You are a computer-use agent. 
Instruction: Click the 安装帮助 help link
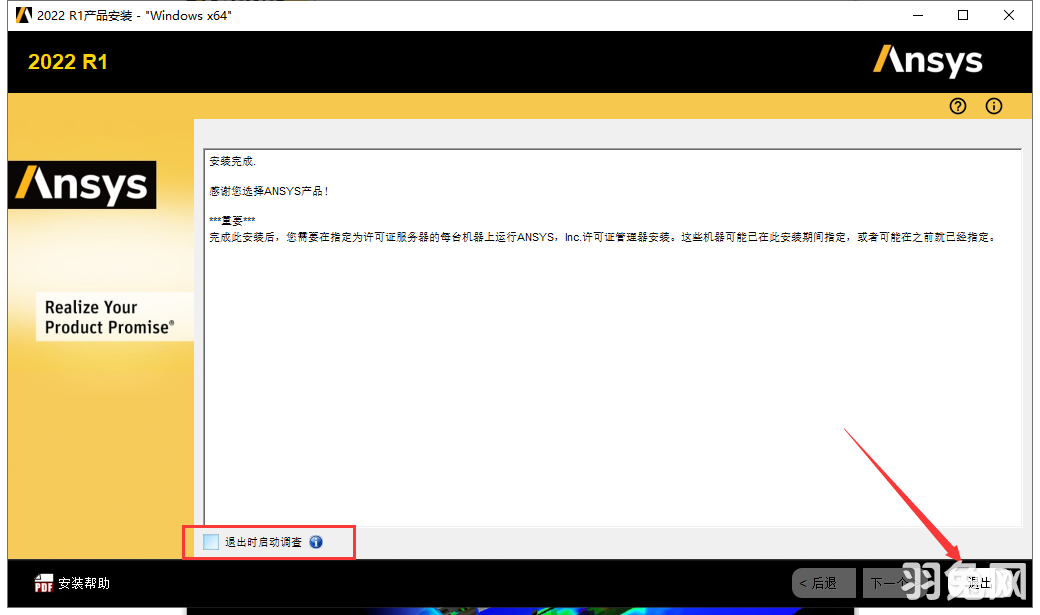(83, 583)
